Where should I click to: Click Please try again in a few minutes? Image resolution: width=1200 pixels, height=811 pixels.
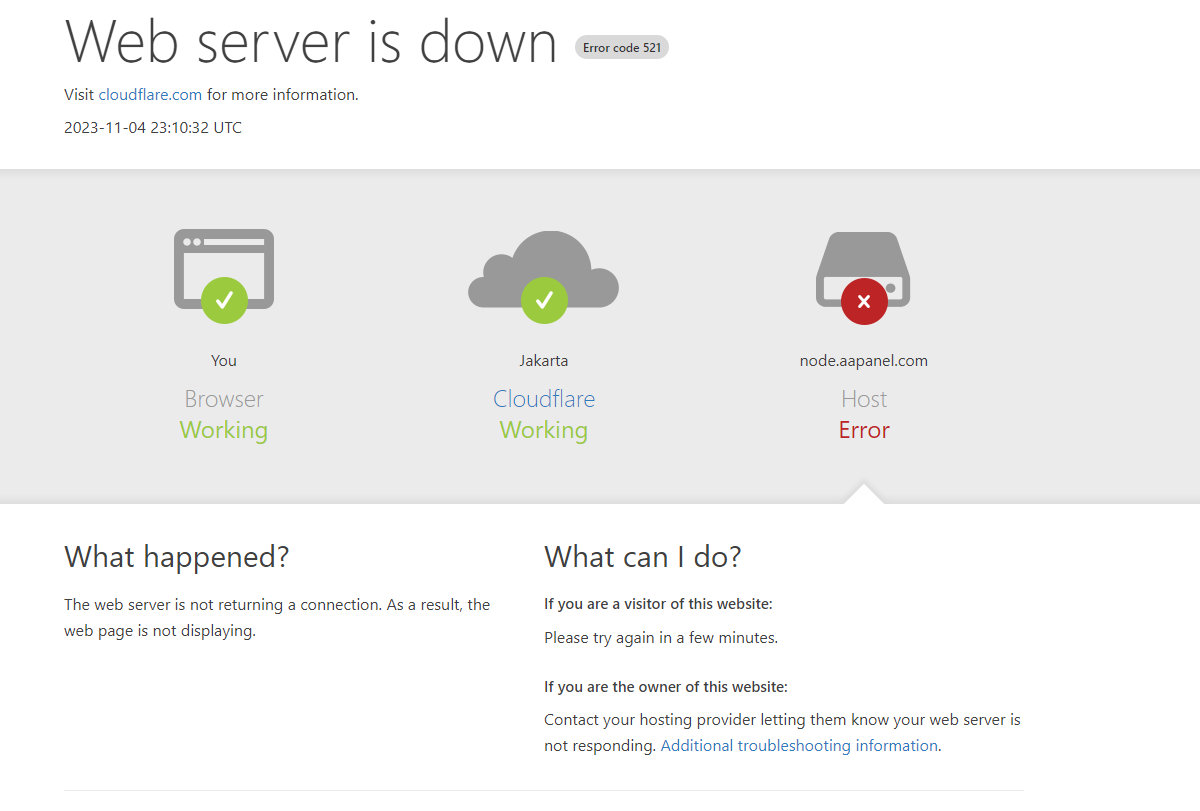point(661,638)
